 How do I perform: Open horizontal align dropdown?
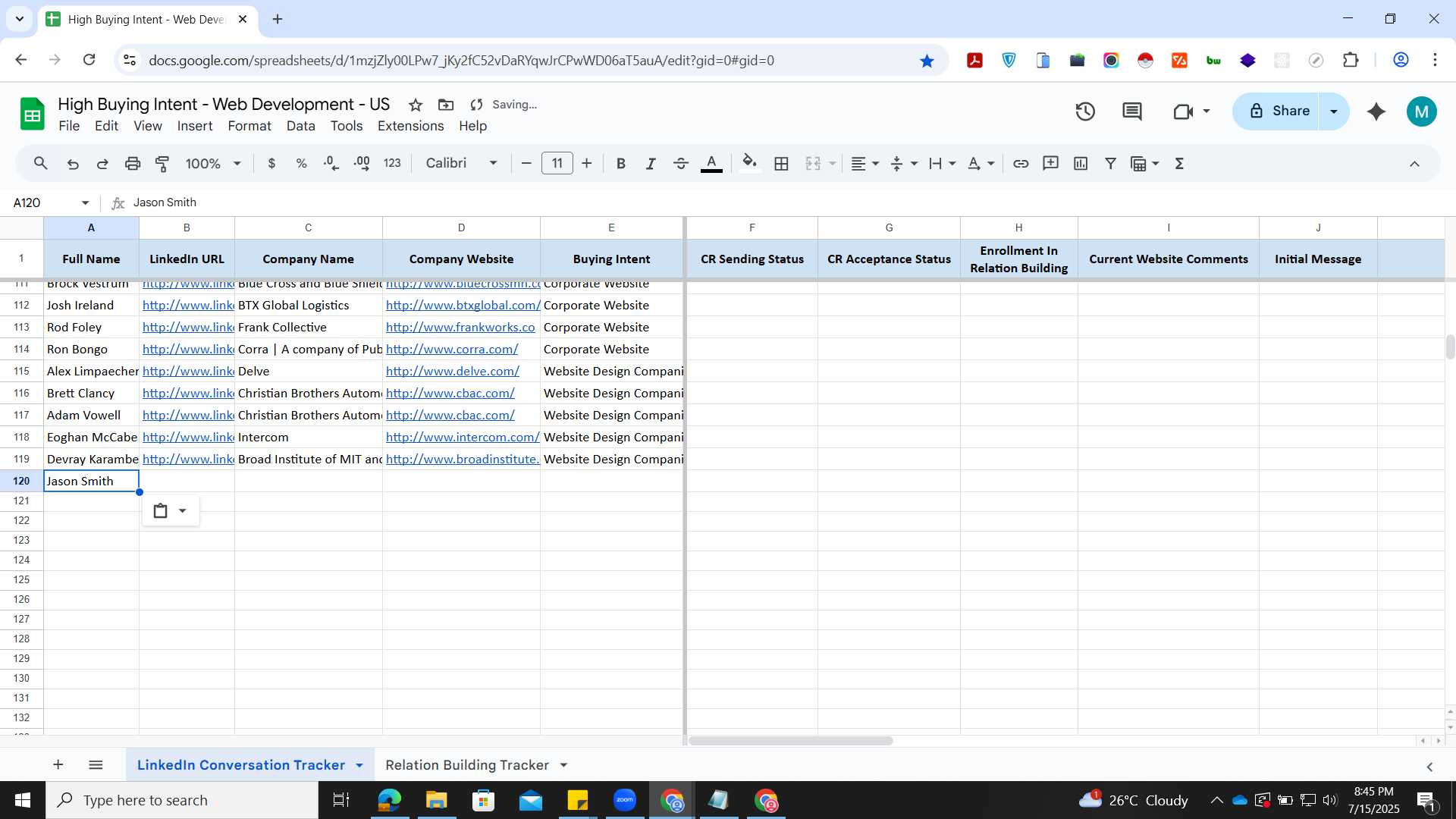click(x=864, y=163)
